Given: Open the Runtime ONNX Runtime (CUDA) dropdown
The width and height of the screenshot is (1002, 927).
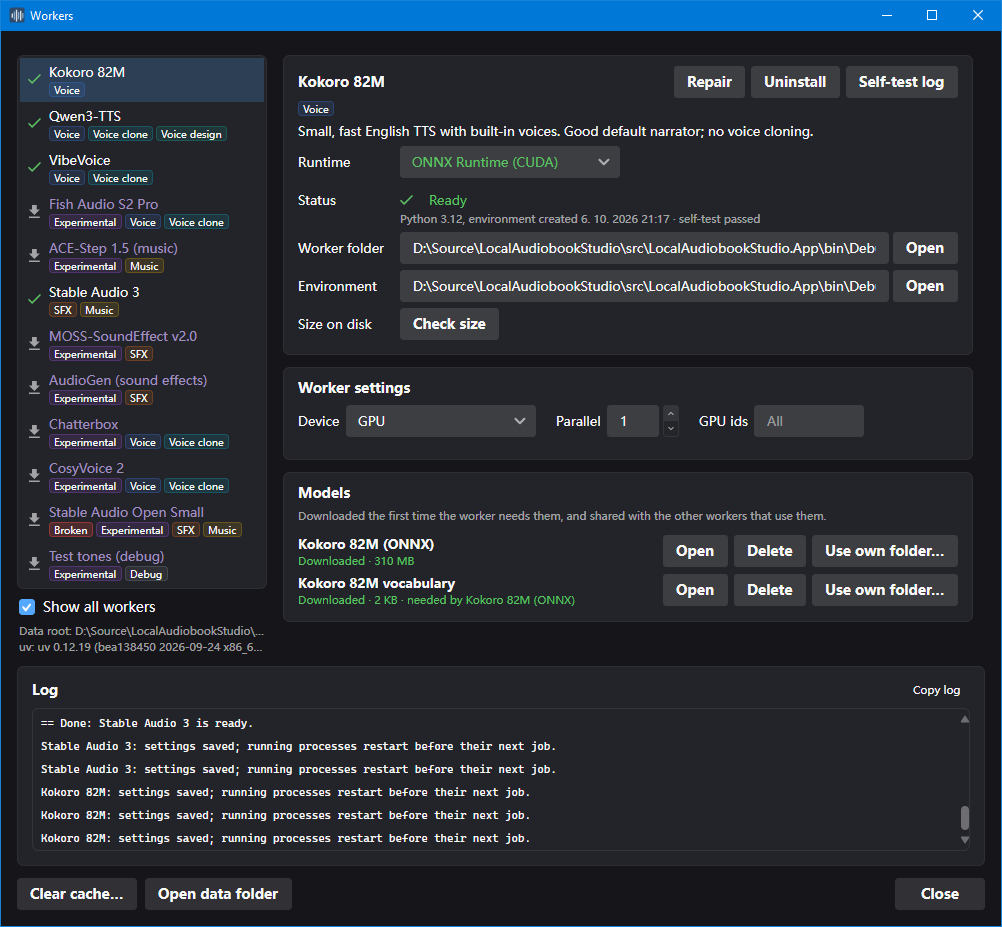Looking at the screenshot, I should click(x=509, y=162).
